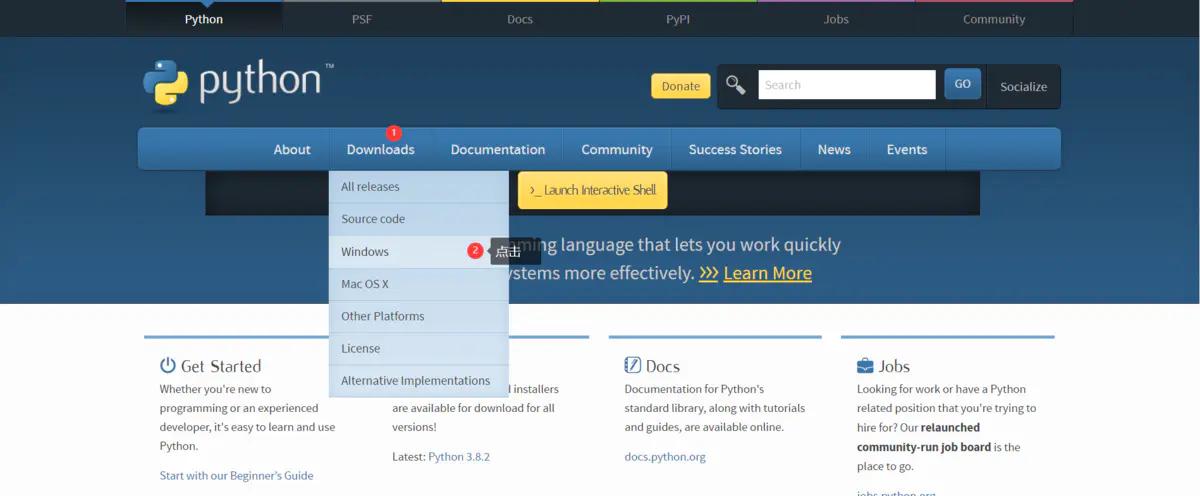Viewport: 1200px width, 496px height.
Task: Click the Python logo
Action: click(x=238, y=83)
